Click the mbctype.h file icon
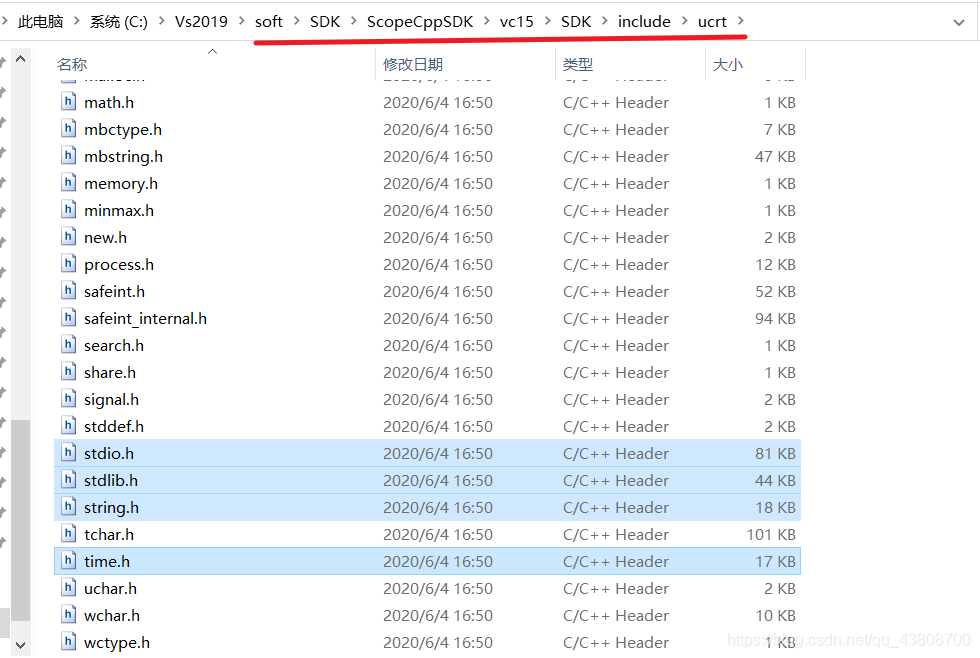Viewport: 980px width, 658px height. click(x=69, y=129)
